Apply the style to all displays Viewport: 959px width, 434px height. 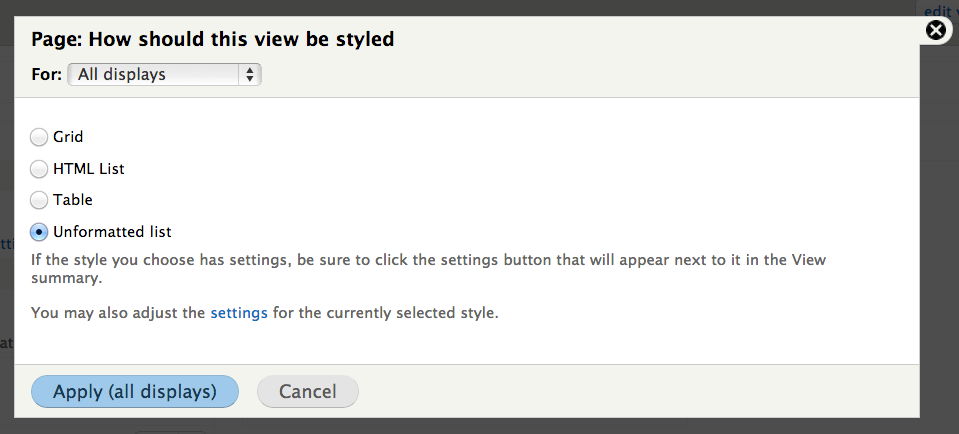point(135,391)
